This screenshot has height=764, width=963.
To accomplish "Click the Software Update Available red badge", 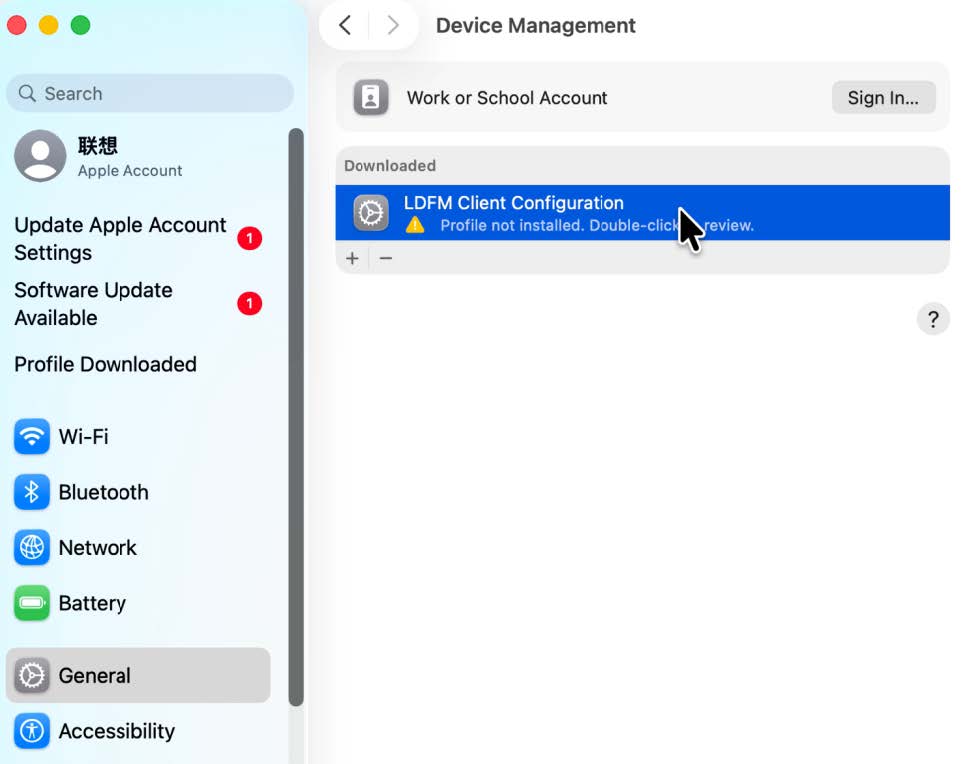I will pos(249,303).
